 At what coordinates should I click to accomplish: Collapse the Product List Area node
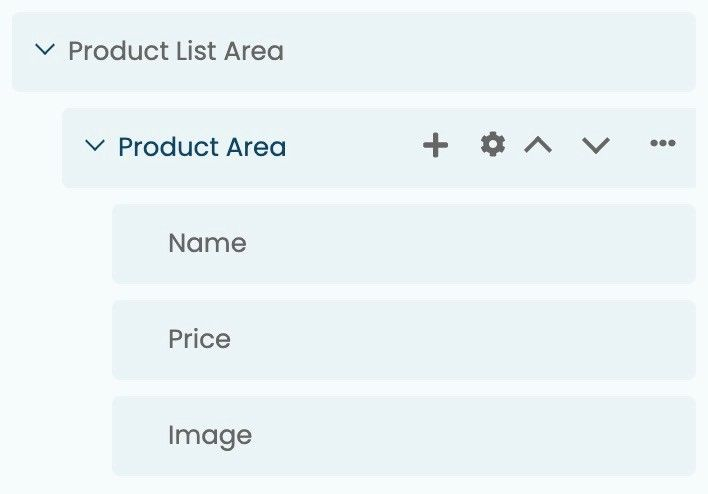[45, 49]
